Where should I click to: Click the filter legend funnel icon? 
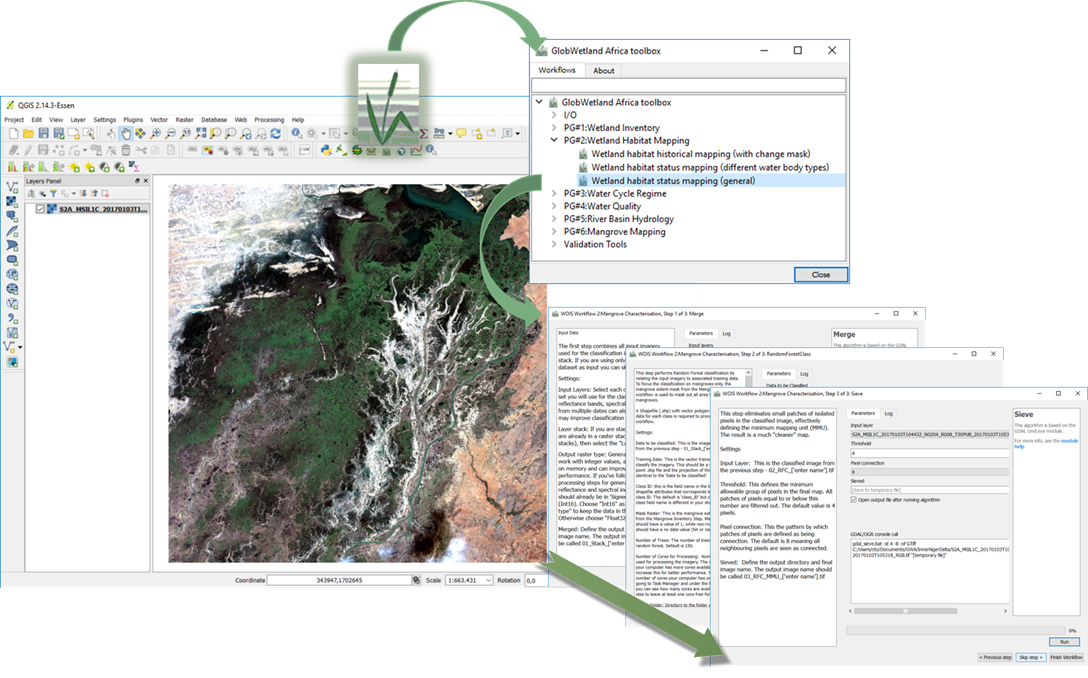pyautogui.click(x=53, y=194)
